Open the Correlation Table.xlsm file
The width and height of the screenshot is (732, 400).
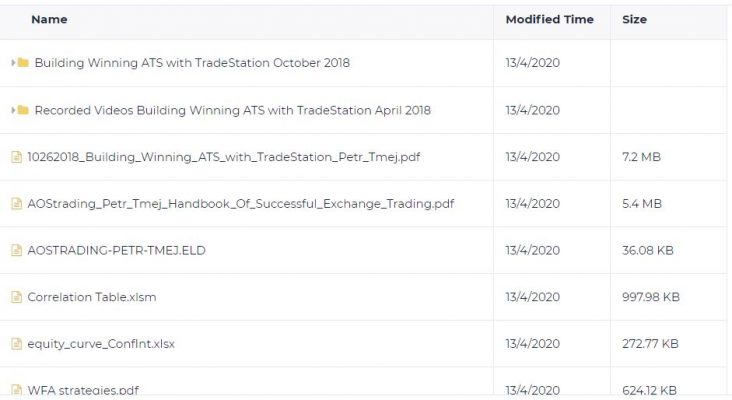click(92, 297)
